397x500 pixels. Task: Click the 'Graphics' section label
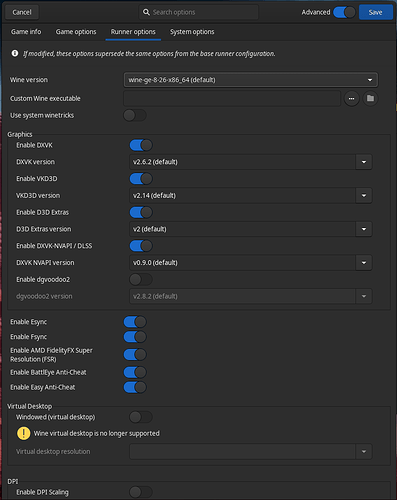[x=20, y=134]
